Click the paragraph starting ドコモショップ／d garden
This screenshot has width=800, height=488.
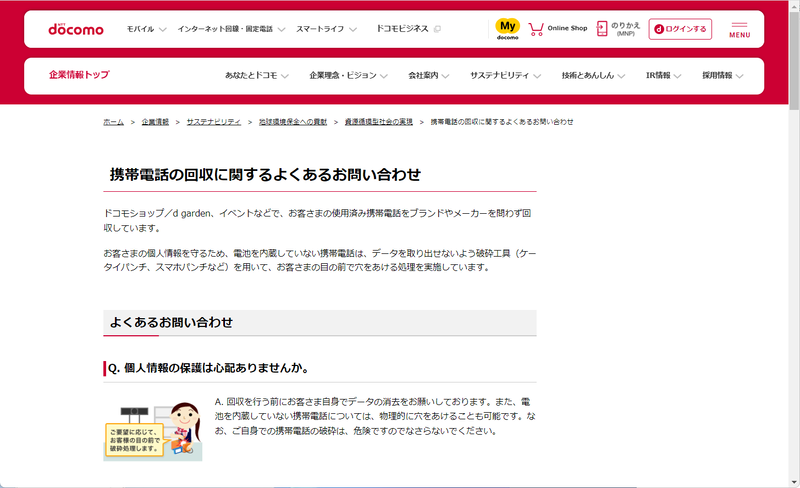click(317, 220)
